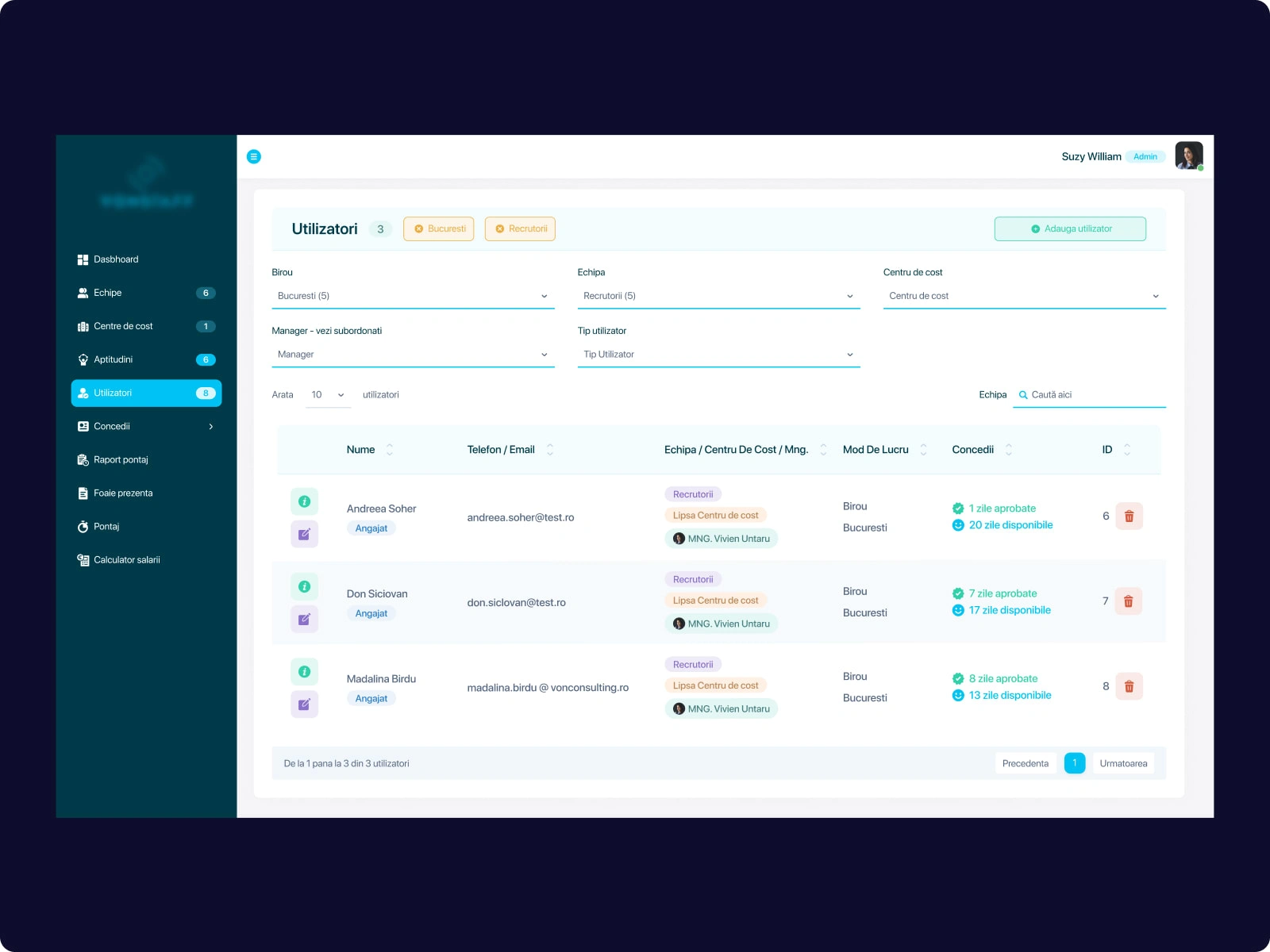
Task: Click madalina.birdu @ vonconsulting.ro email
Action: (548, 687)
